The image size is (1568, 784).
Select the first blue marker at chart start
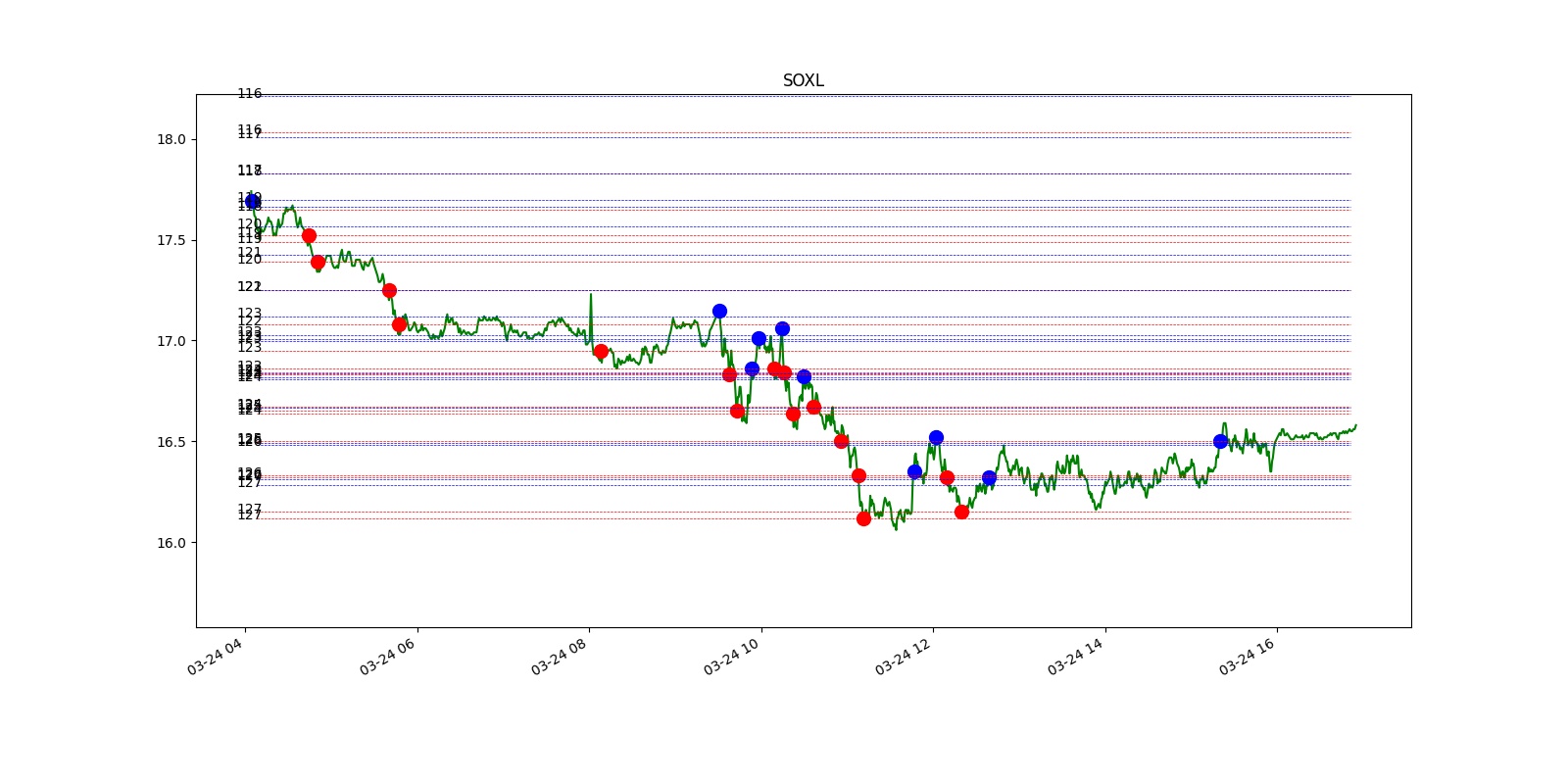coord(252,201)
